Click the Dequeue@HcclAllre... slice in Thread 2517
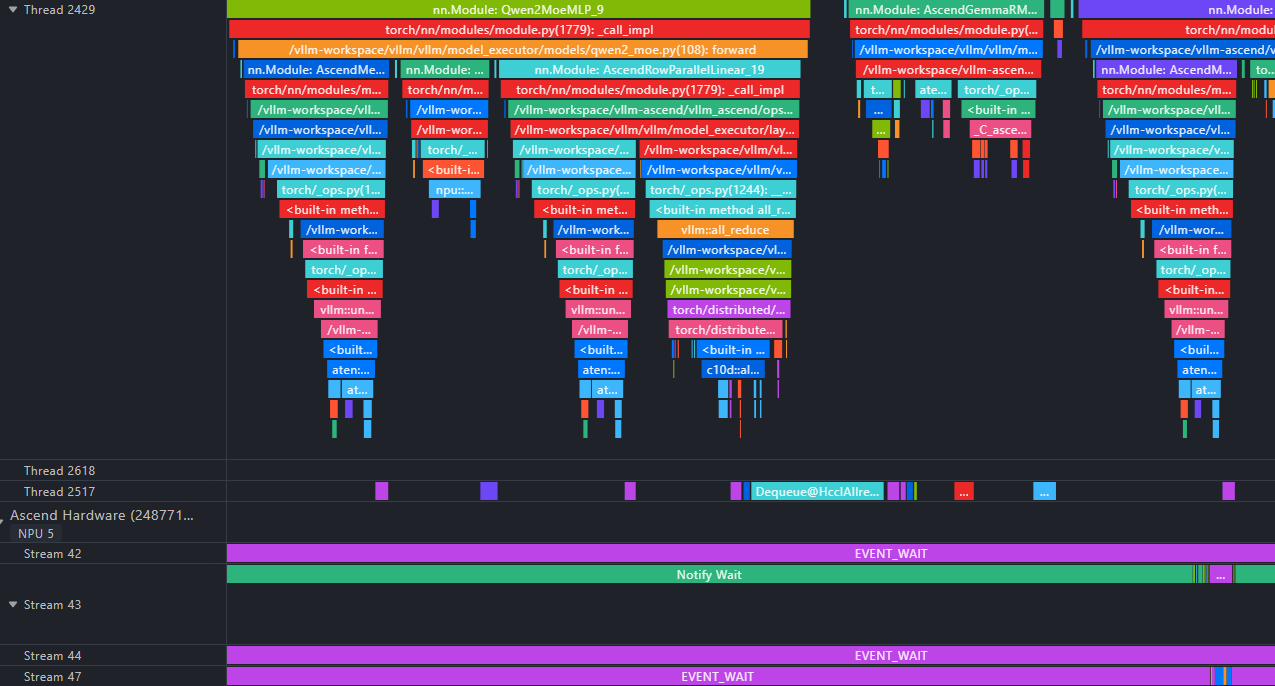The height and width of the screenshot is (686, 1275). point(817,491)
